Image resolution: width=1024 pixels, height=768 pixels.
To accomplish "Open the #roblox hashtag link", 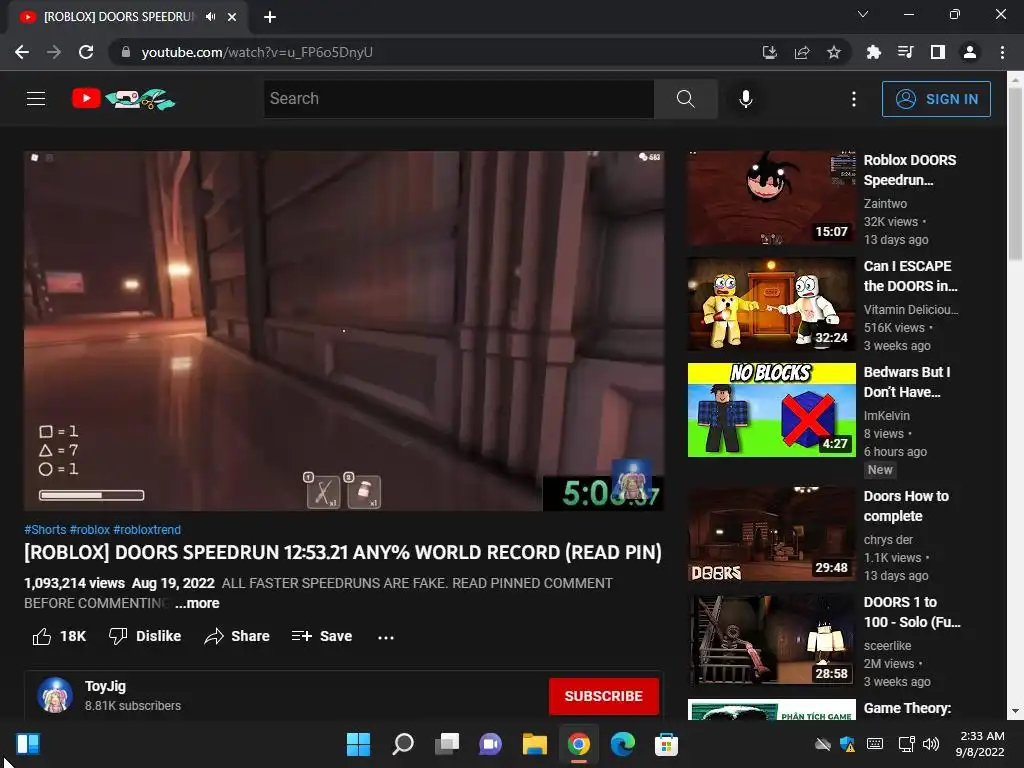I will (90, 530).
